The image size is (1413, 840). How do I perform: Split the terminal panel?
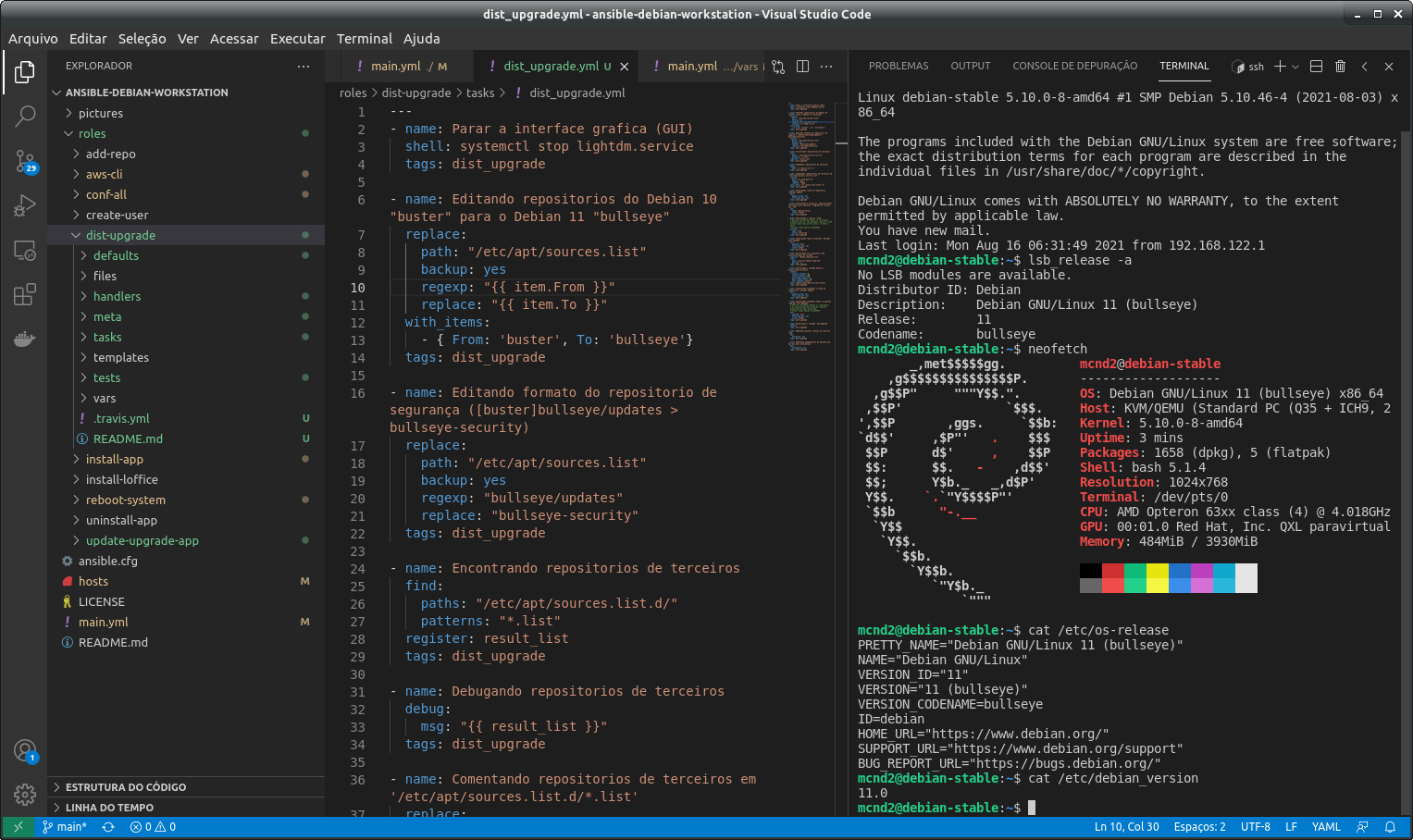(1316, 67)
